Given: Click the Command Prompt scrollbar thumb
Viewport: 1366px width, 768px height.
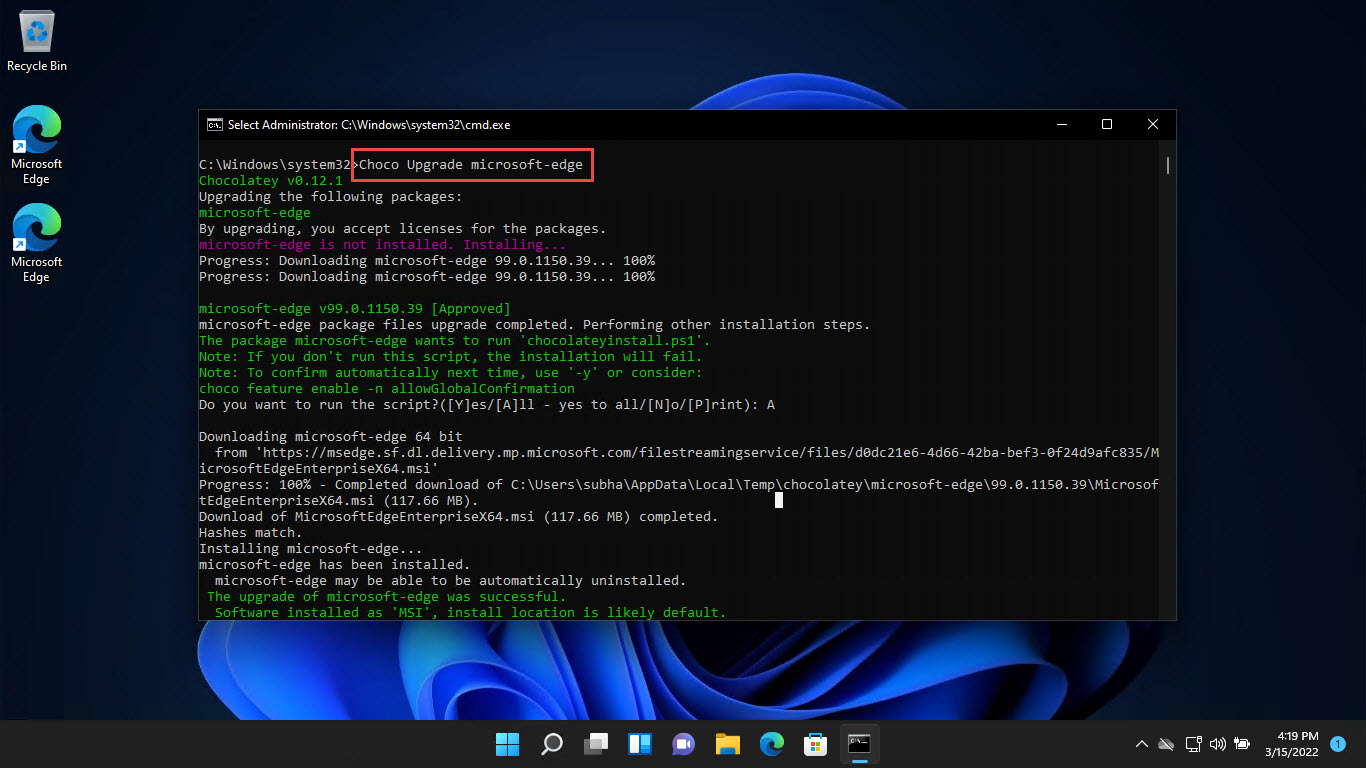Looking at the screenshot, I should click(x=1167, y=165).
